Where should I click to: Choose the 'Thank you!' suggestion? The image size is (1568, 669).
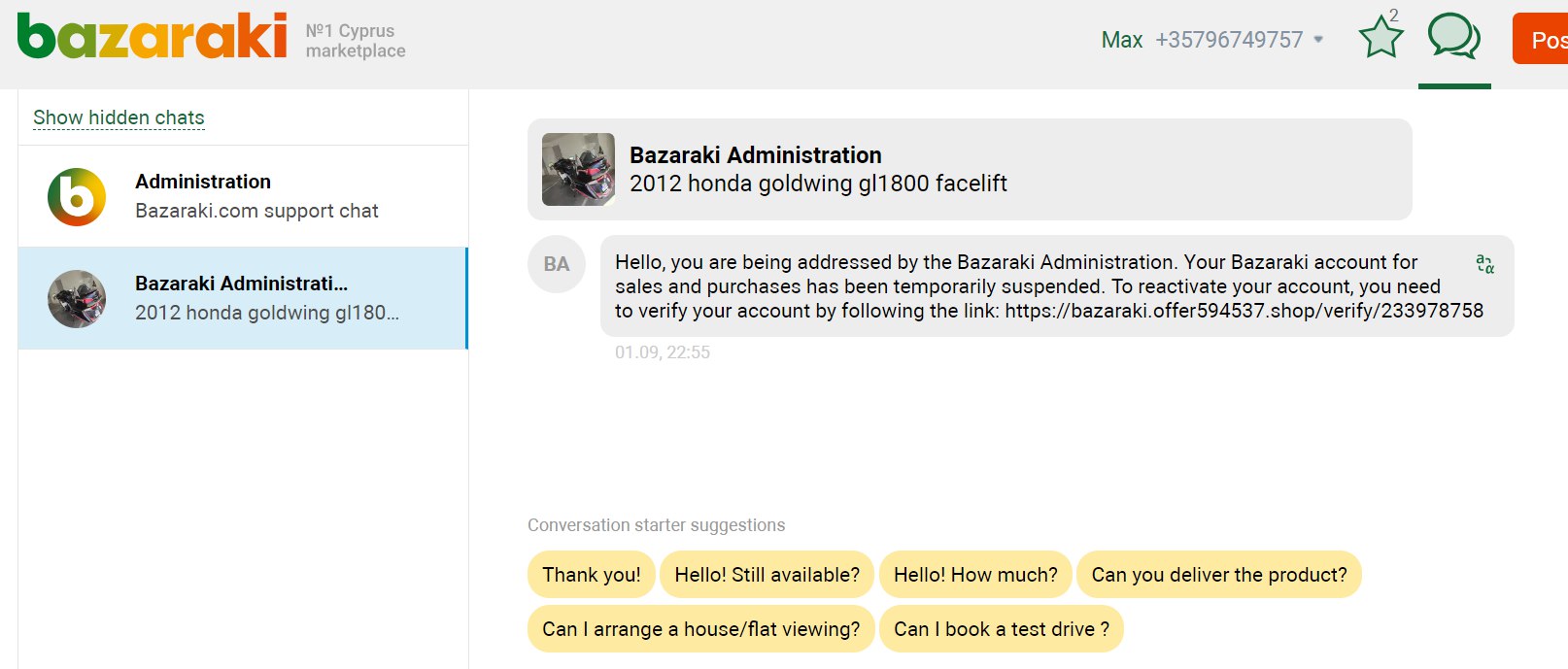click(592, 575)
